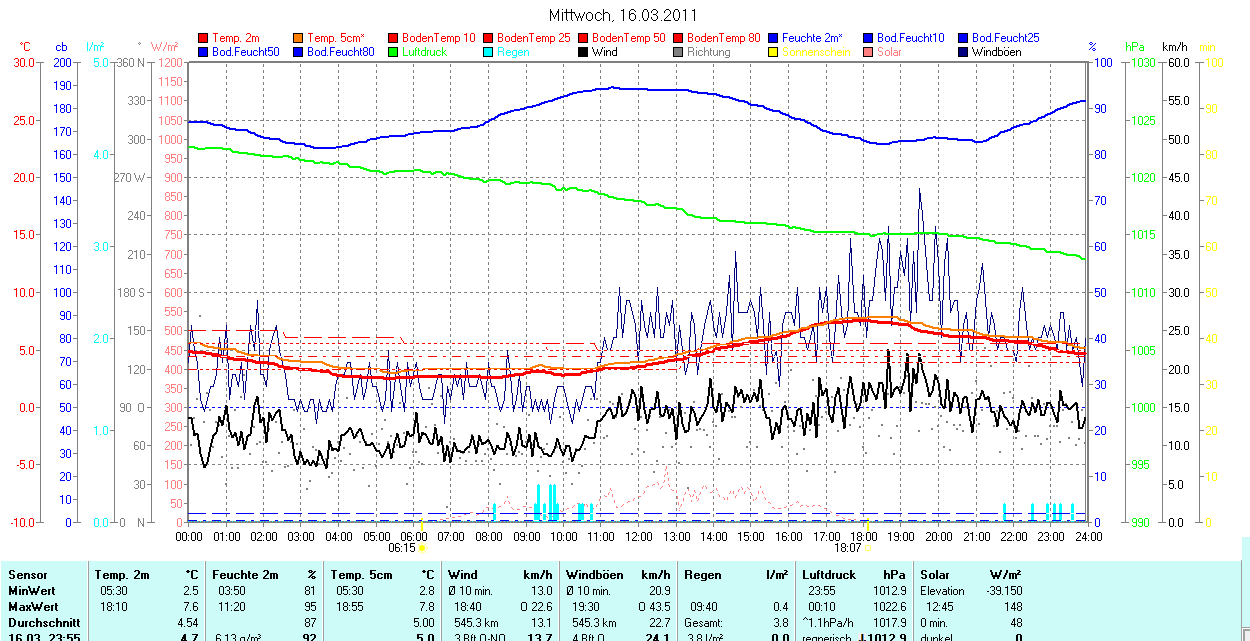
Task: Click the orange Temp. 5cm legend square
Action: (x=299, y=38)
